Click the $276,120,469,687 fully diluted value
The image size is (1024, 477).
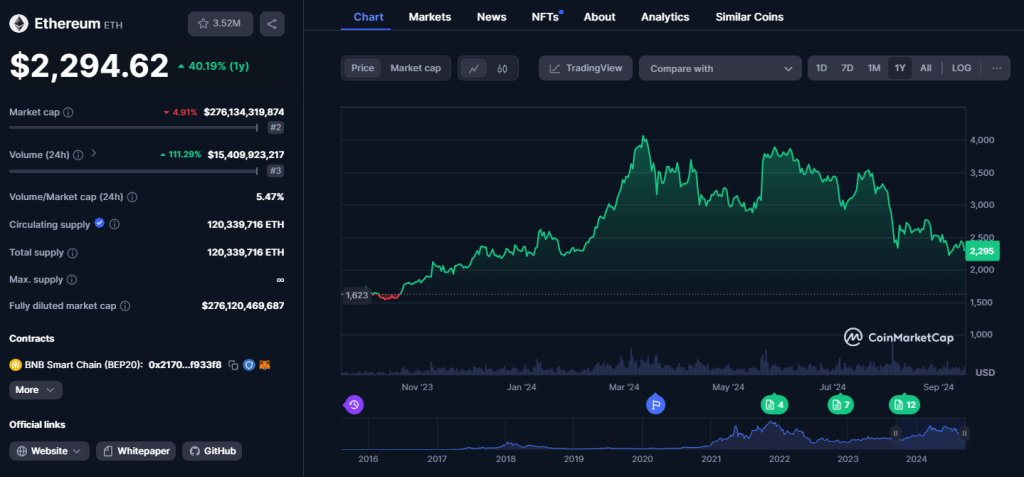(x=243, y=305)
